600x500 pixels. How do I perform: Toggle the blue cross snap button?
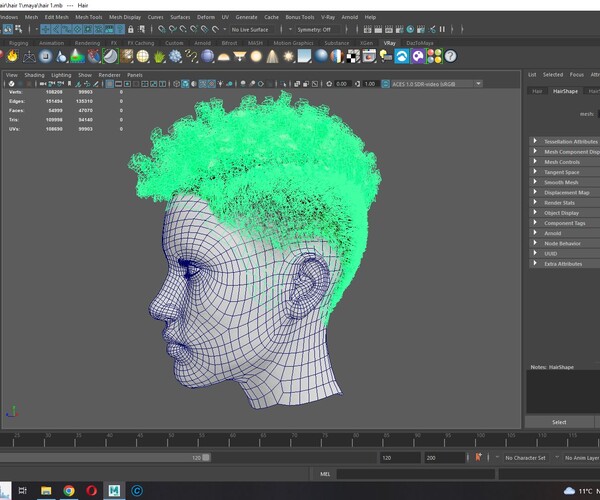pyautogui.click(x=45, y=29)
